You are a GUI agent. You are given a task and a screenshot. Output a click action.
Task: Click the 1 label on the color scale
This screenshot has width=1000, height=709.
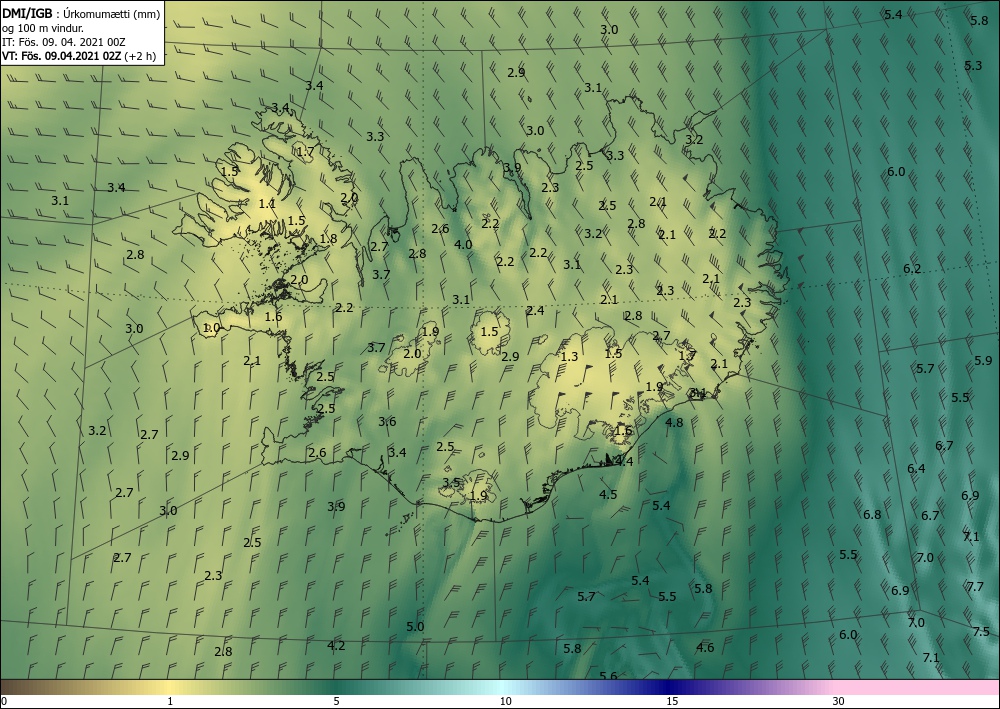(x=170, y=701)
